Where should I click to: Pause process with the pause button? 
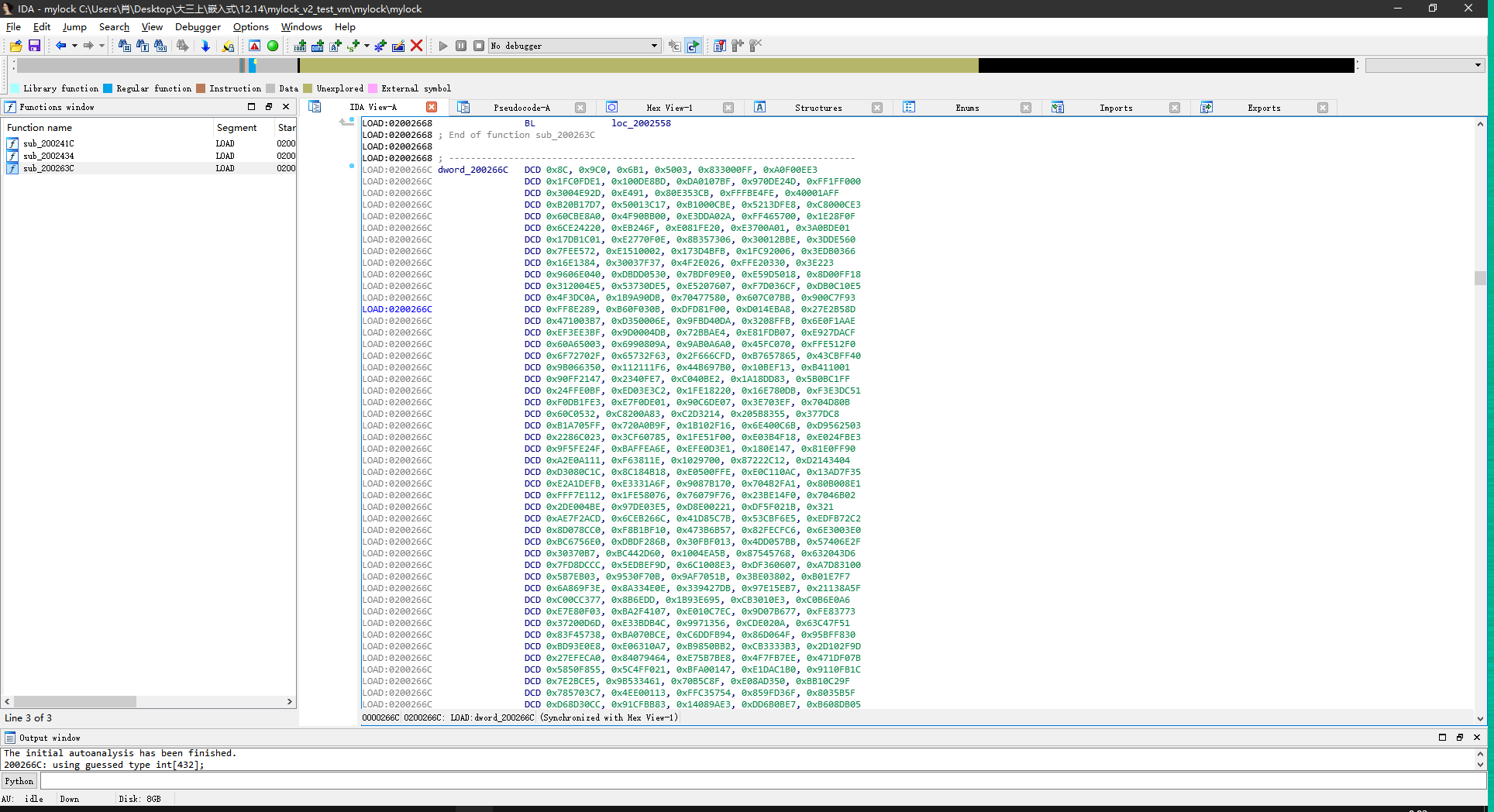coord(461,46)
